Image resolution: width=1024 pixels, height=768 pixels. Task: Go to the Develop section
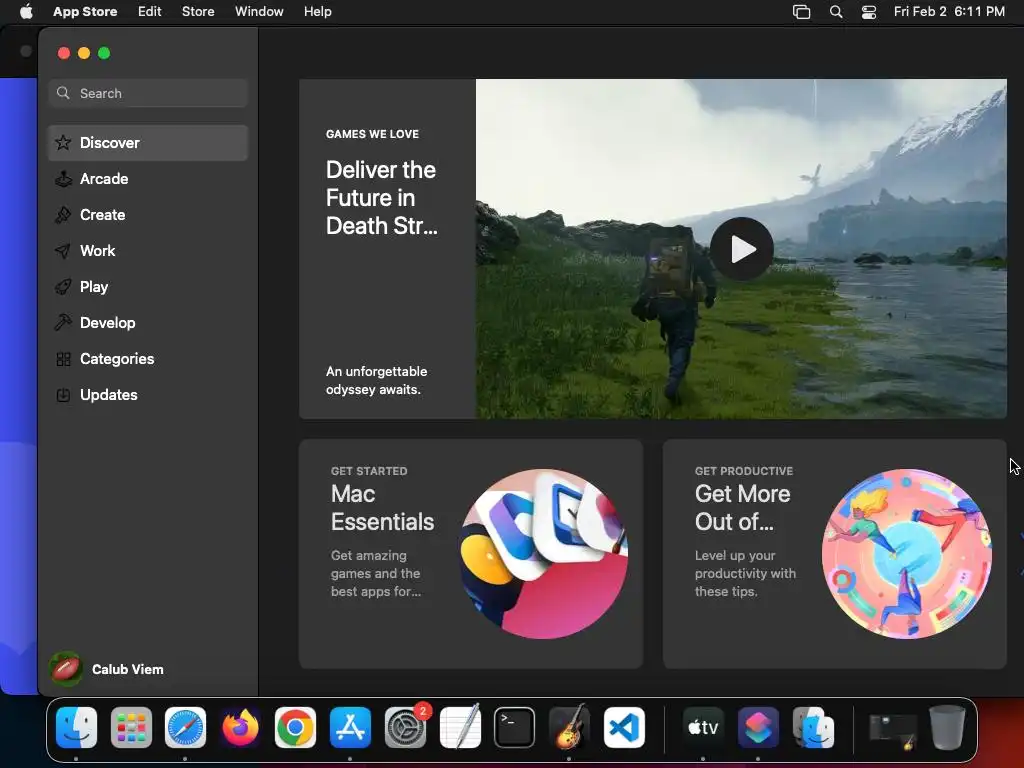pos(148,322)
